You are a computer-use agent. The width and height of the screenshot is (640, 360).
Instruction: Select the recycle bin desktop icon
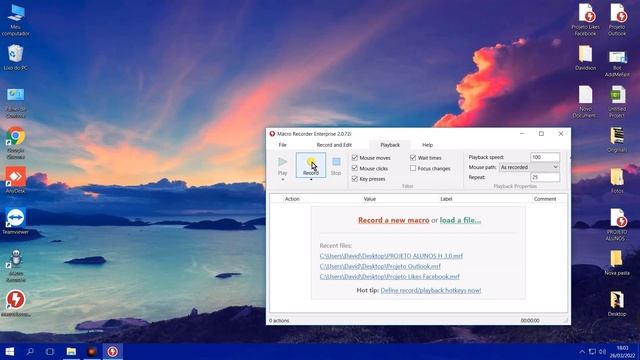(x=16, y=57)
